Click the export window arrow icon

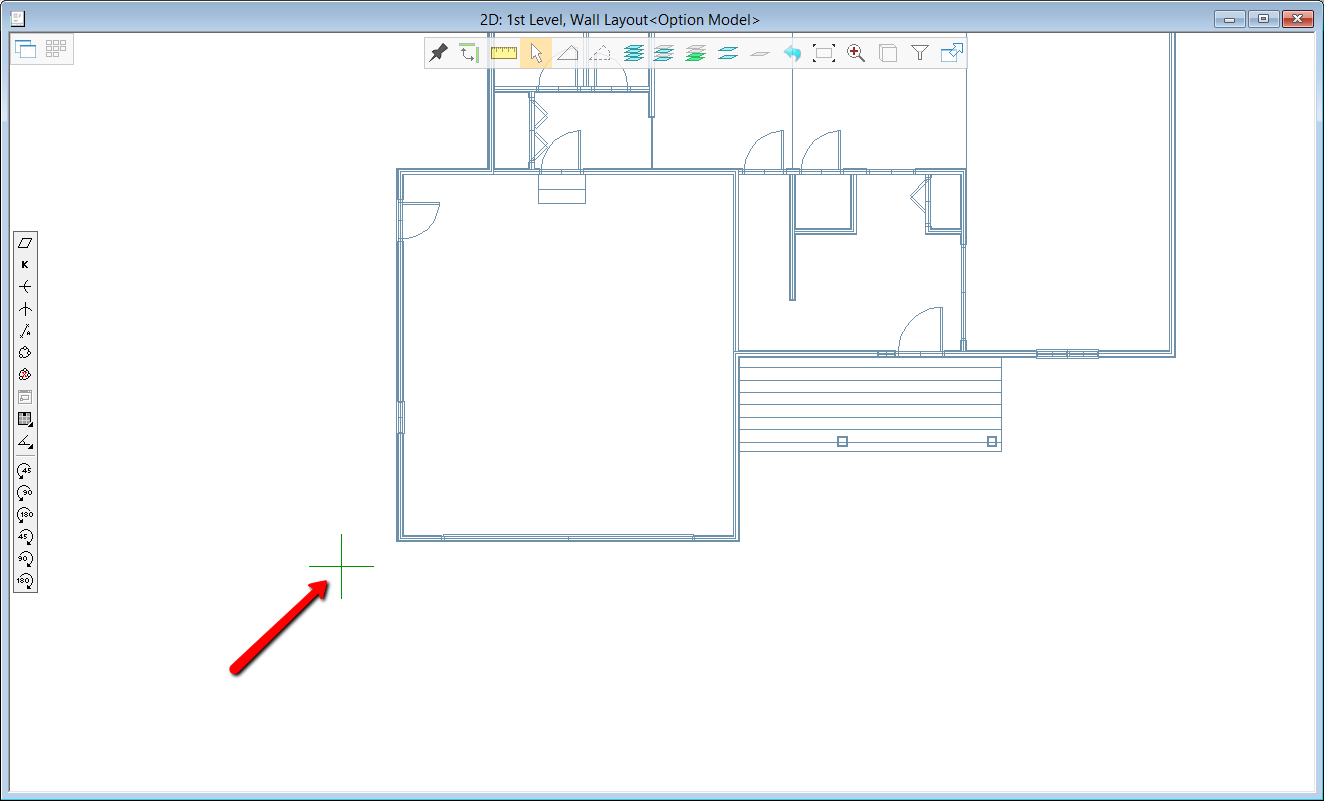(952, 53)
